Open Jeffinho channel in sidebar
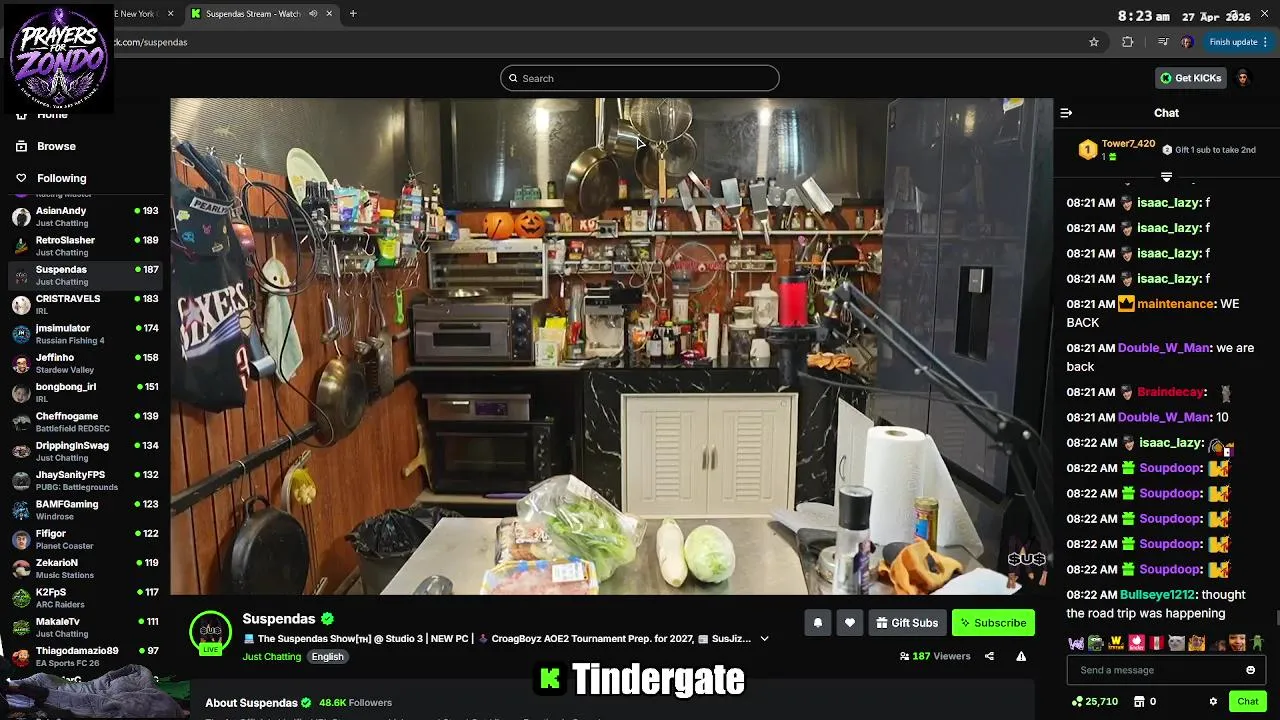1280x720 pixels. pyautogui.click(x=84, y=363)
